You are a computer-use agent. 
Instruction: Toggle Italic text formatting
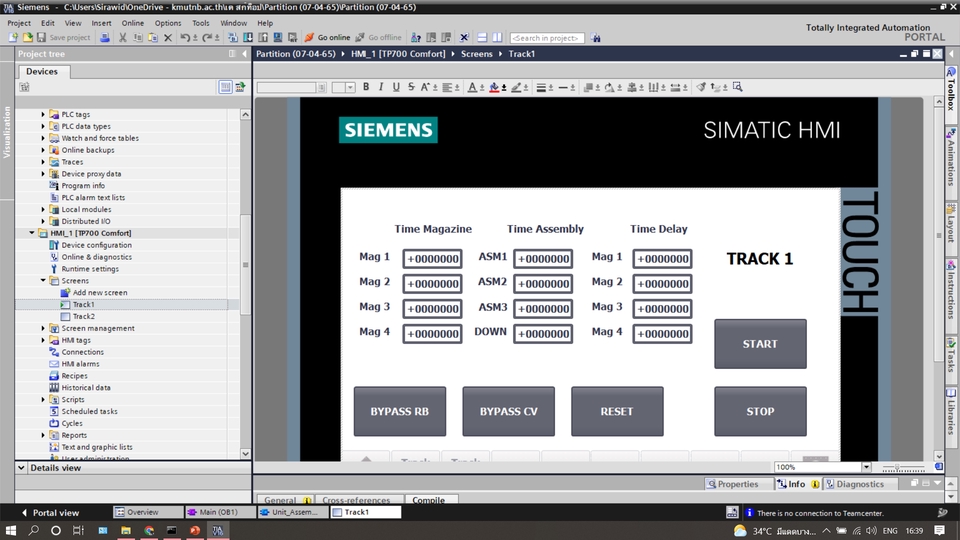(x=381, y=87)
